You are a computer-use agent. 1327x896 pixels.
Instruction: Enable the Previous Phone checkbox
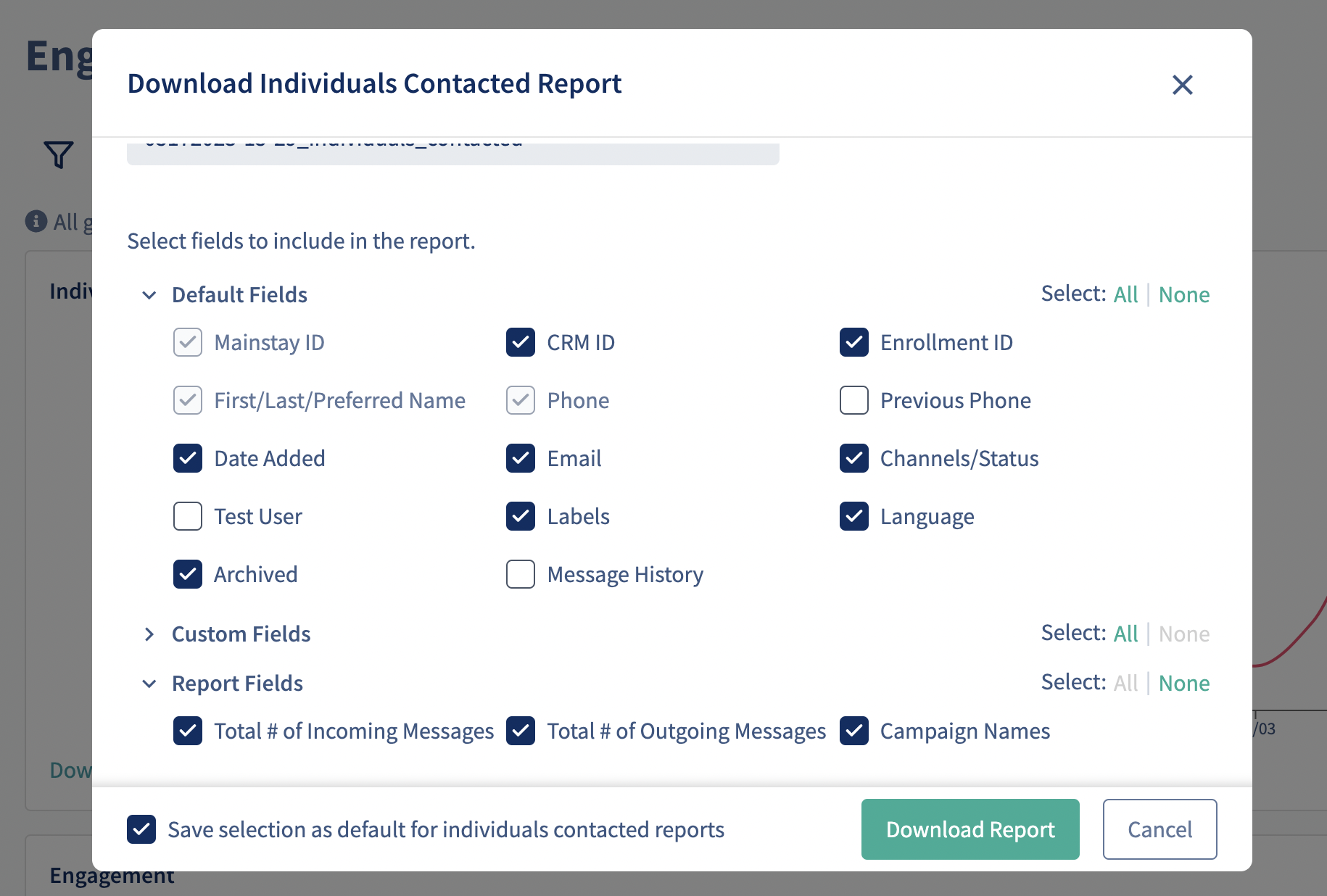[x=854, y=400]
